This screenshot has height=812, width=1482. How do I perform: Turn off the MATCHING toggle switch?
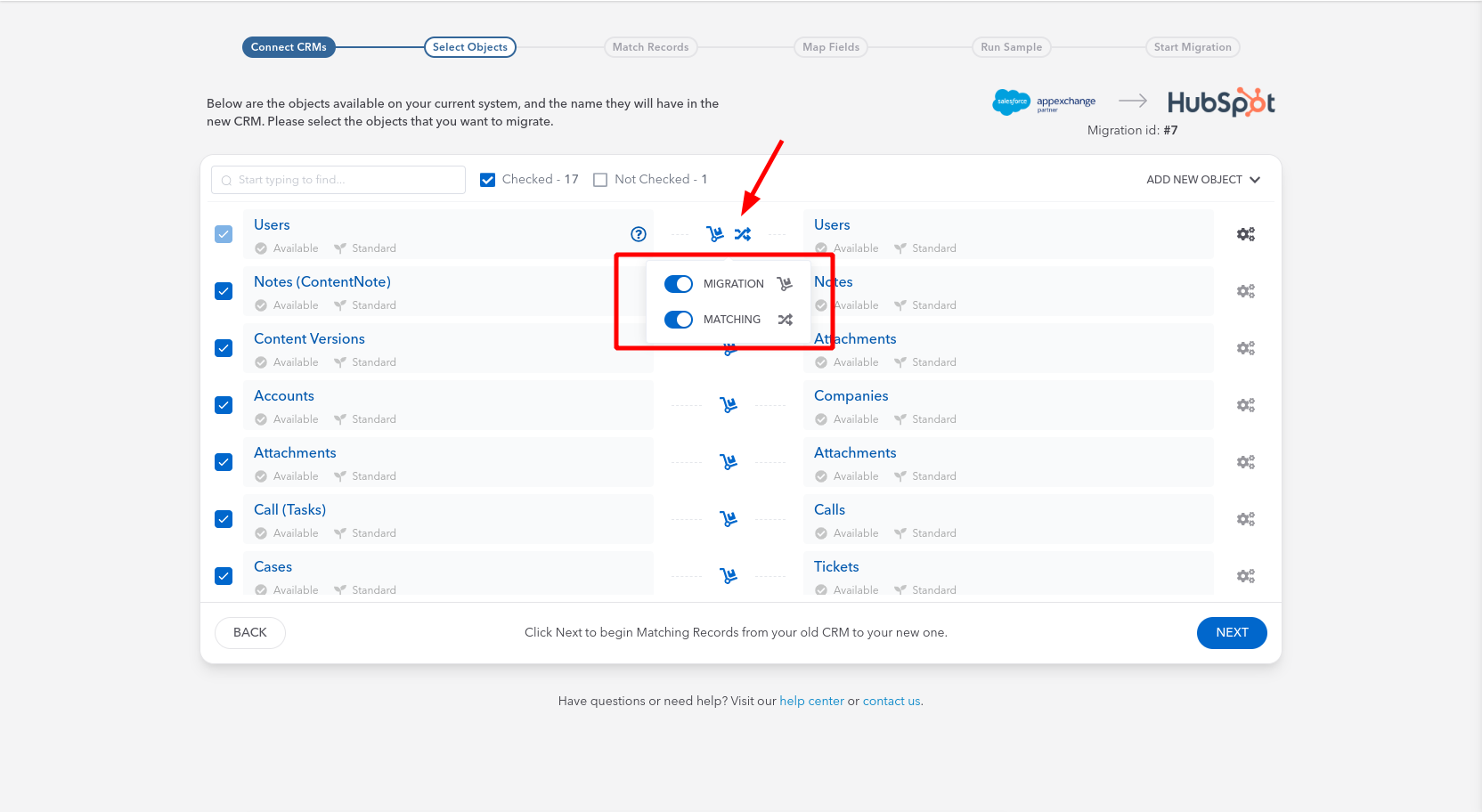(679, 320)
